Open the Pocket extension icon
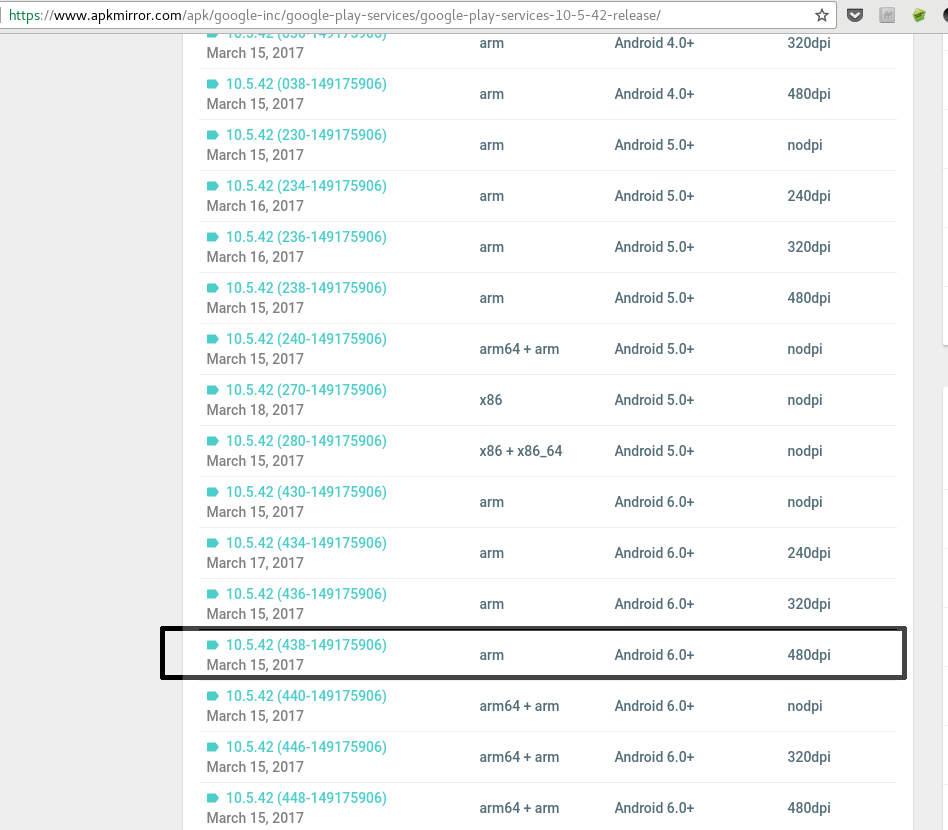 pos(855,15)
